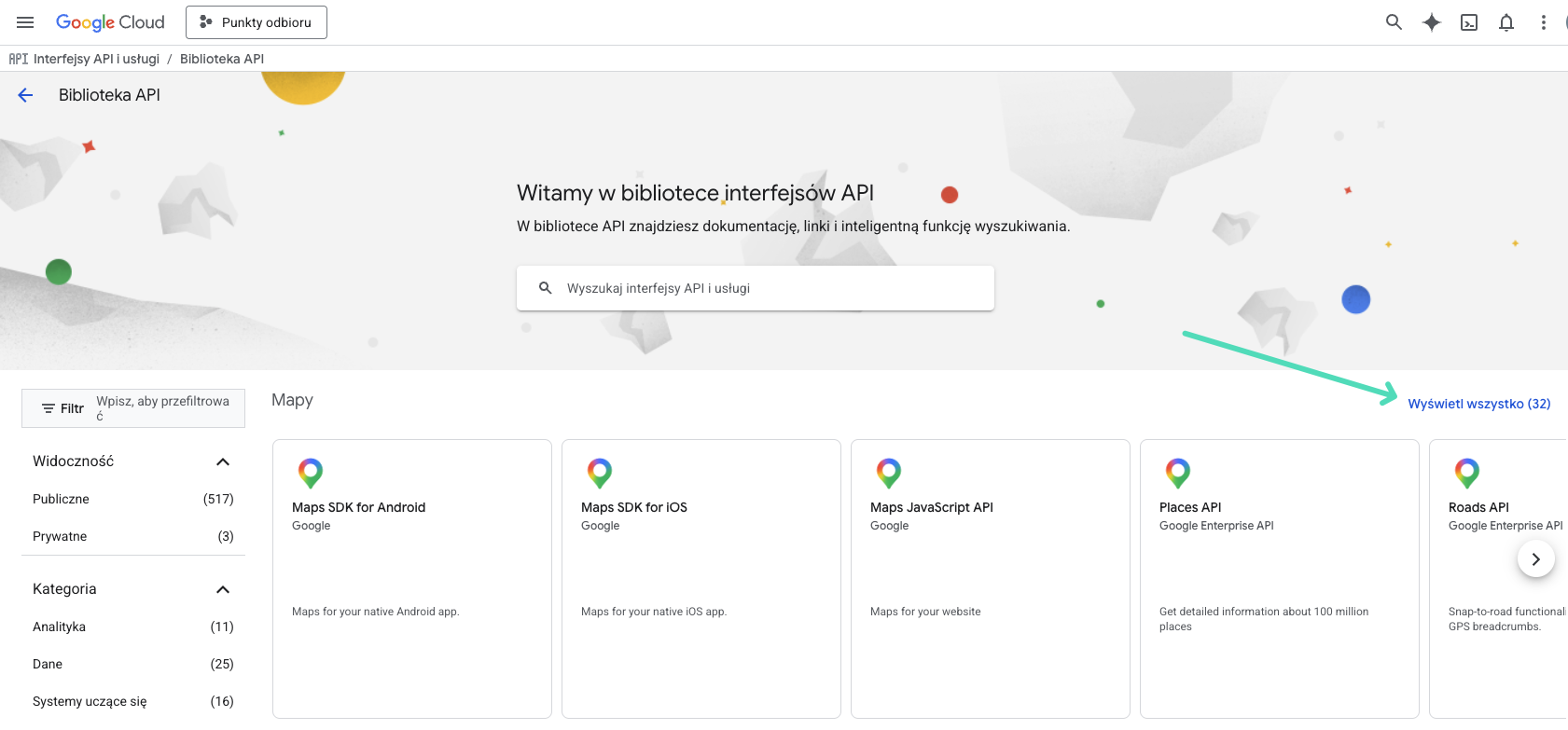Go to Interfejsy API i usługi breadcrumb
Image resolution: width=1568 pixels, height=730 pixels.
click(96, 59)
